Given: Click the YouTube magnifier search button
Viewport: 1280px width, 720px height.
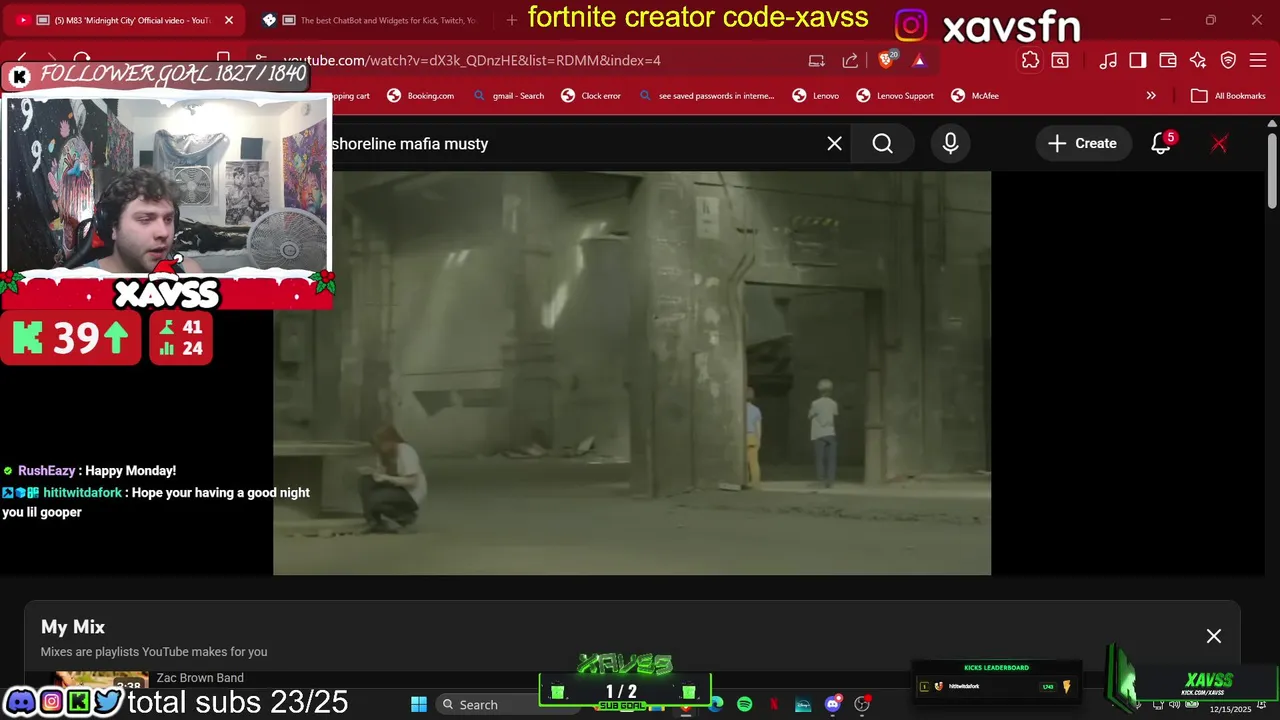Looking at the screenshot, I should [883, 144].
